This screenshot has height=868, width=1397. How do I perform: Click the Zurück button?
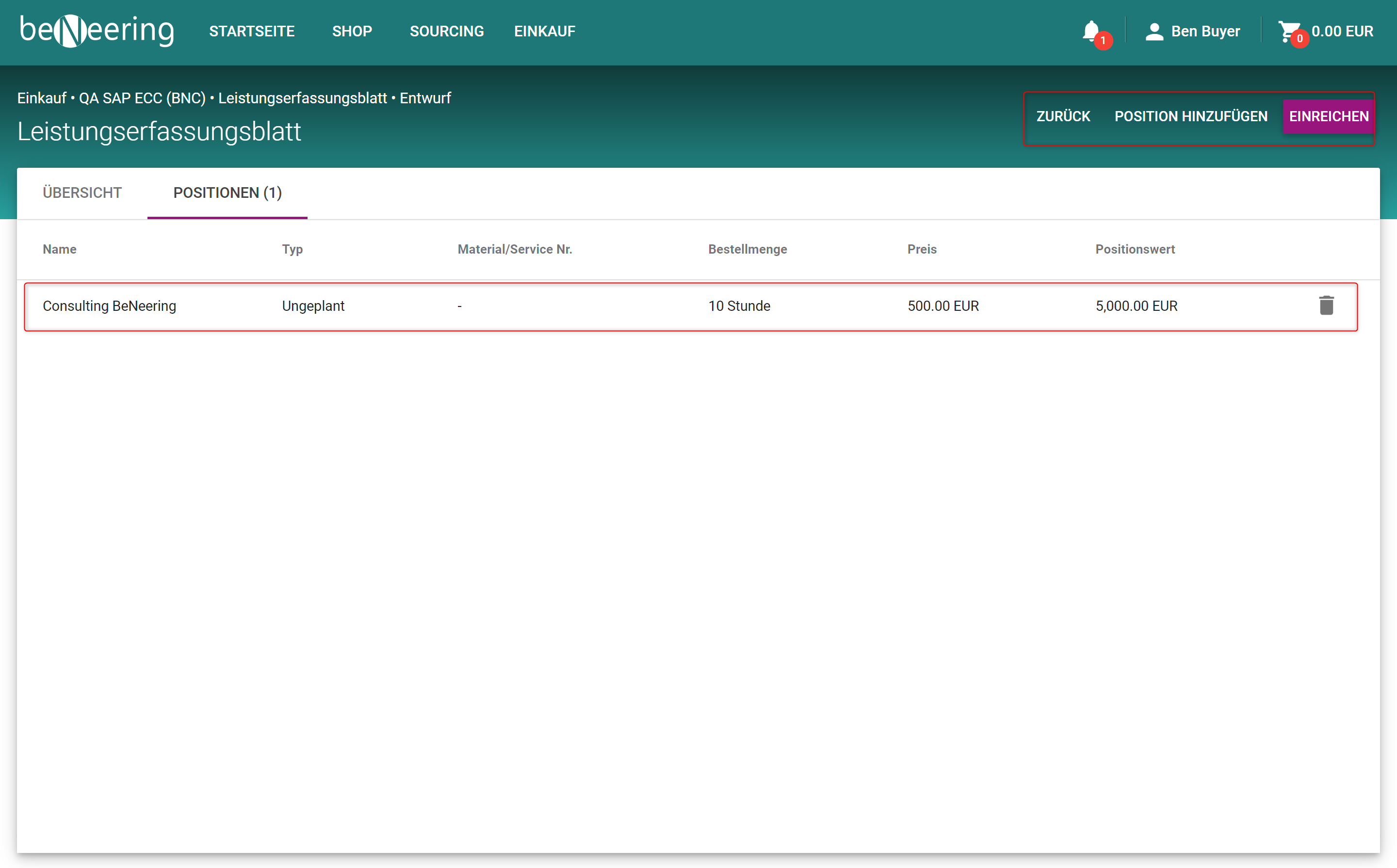(1063, 116)
